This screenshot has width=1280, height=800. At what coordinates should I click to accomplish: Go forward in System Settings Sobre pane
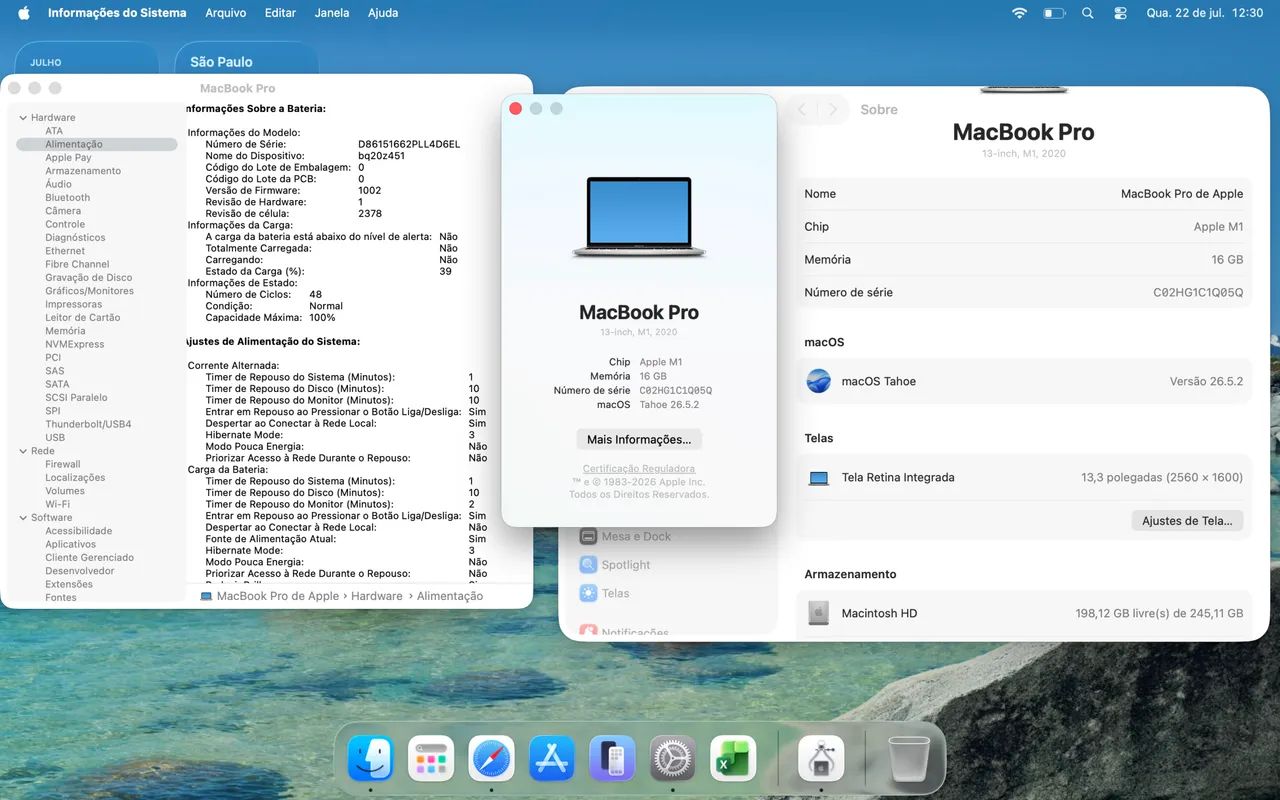(832, 110)
